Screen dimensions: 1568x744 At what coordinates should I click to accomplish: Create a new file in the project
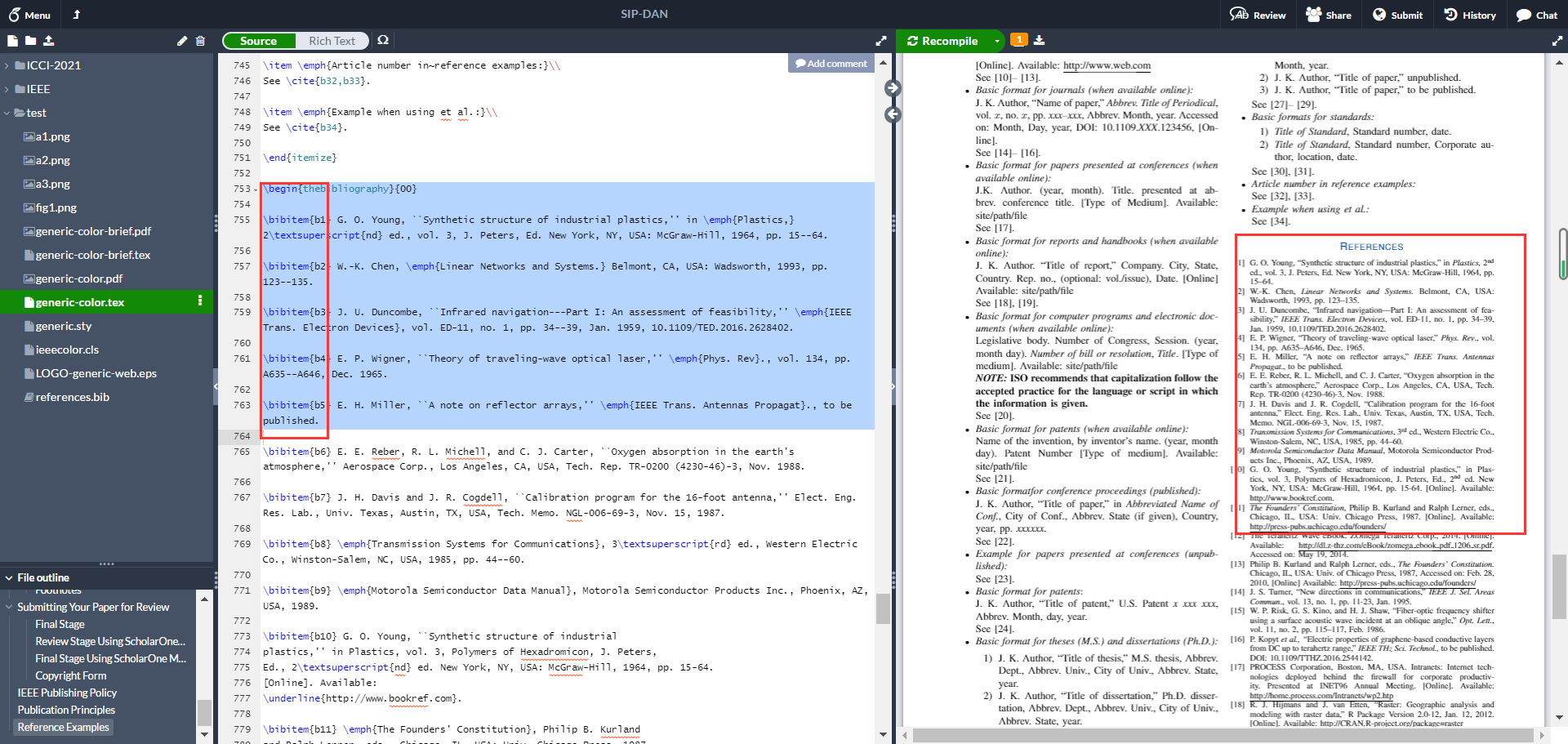pyautogui.click(x=11, y=40)
